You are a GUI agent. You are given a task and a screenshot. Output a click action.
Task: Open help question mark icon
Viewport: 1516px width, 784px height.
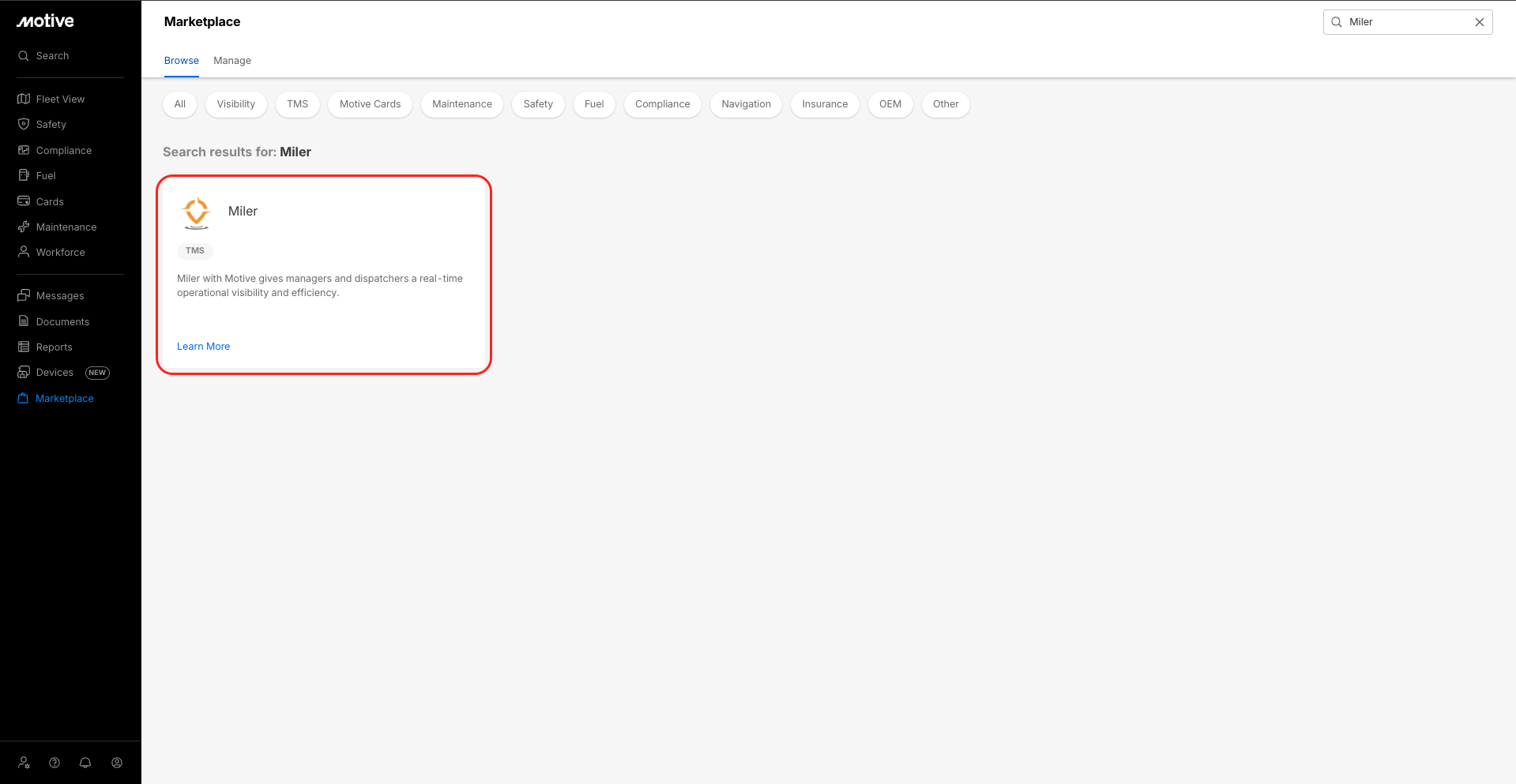55,763
